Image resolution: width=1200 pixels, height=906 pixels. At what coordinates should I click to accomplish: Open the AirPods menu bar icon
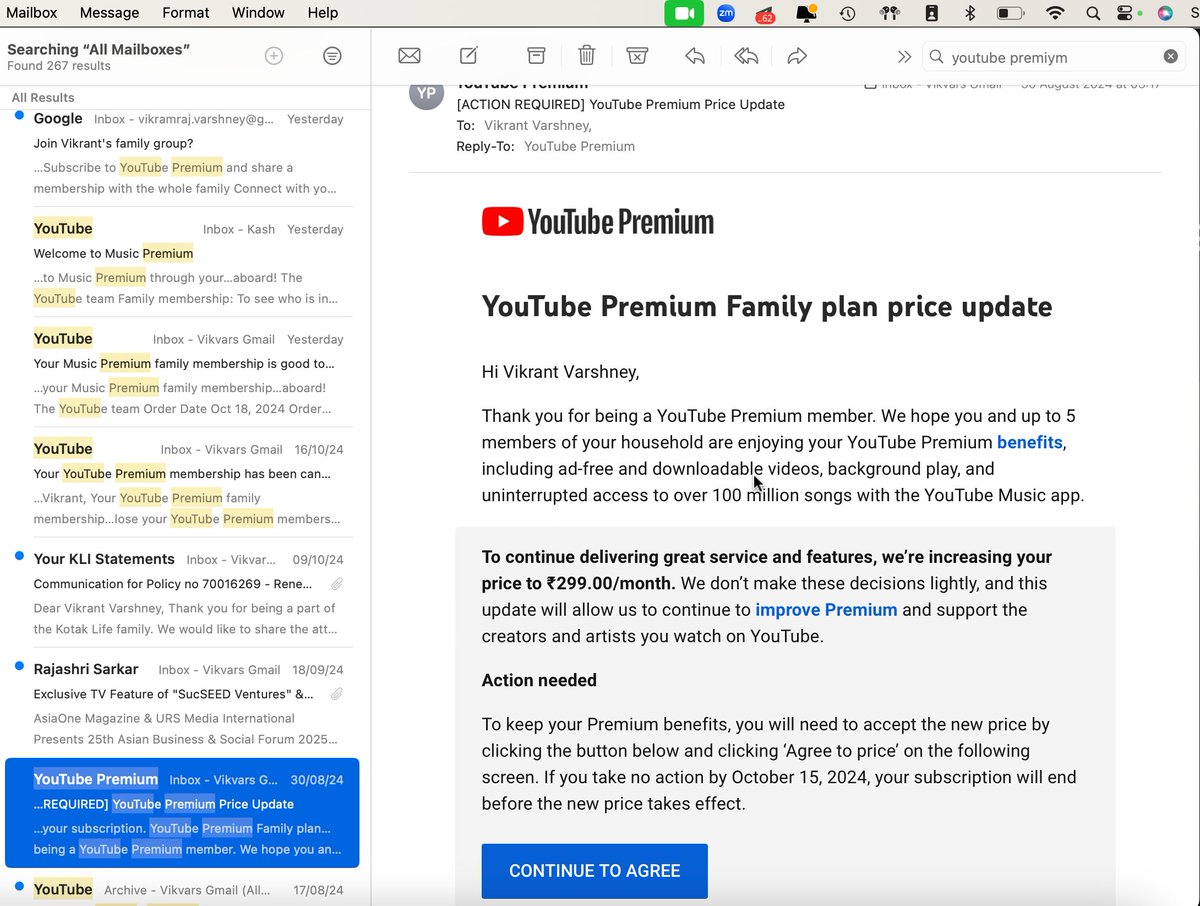889,13
